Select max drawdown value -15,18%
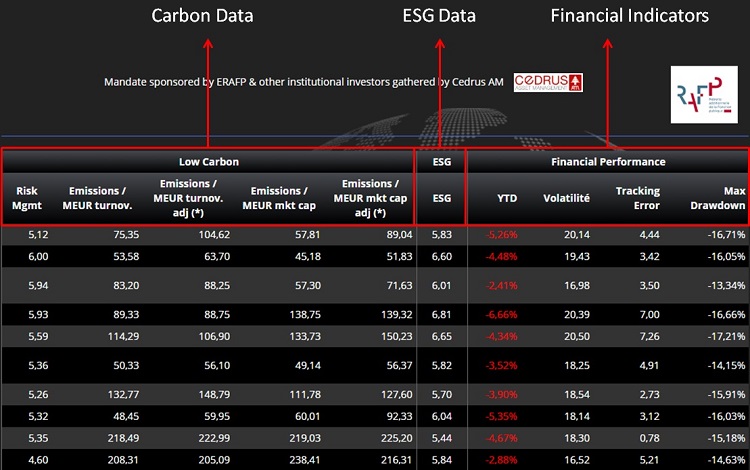 727,438
